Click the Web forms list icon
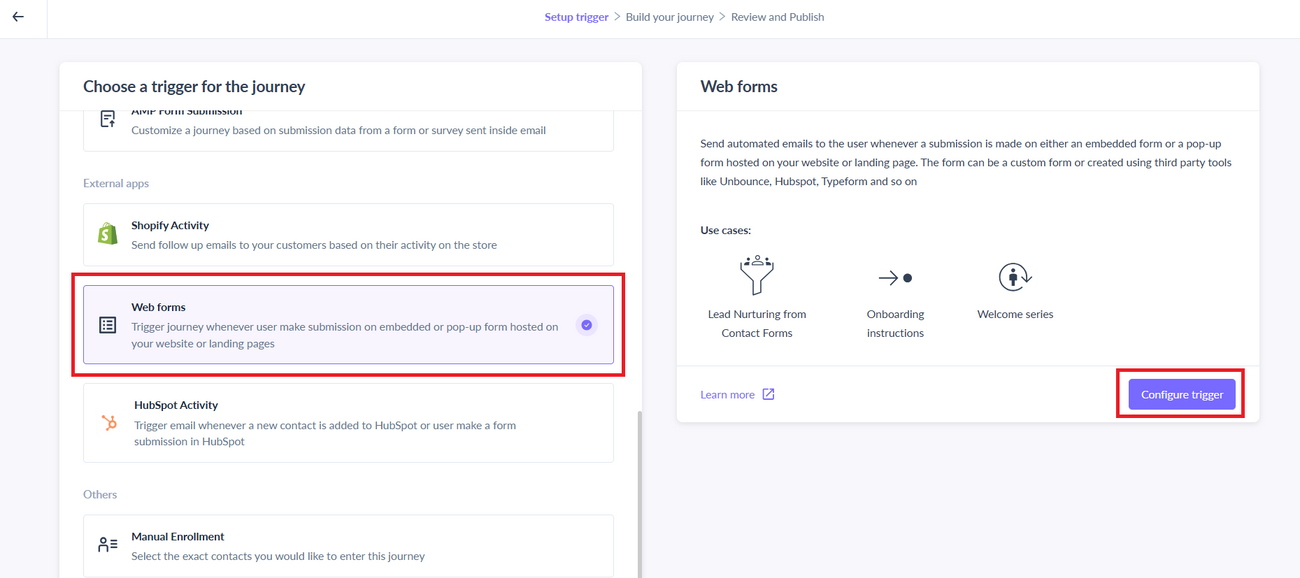Viewport: 1300px width, 578px height. 108,325
